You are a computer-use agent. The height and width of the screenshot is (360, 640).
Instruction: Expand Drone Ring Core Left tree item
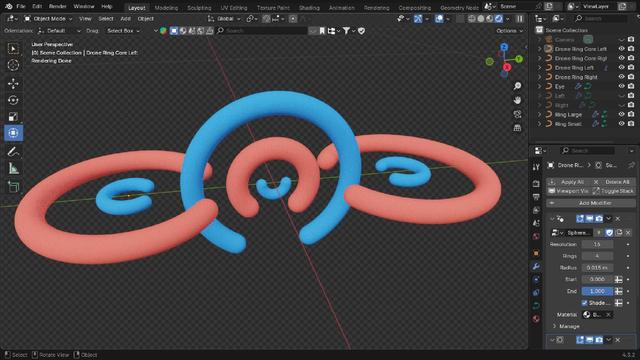540,49
